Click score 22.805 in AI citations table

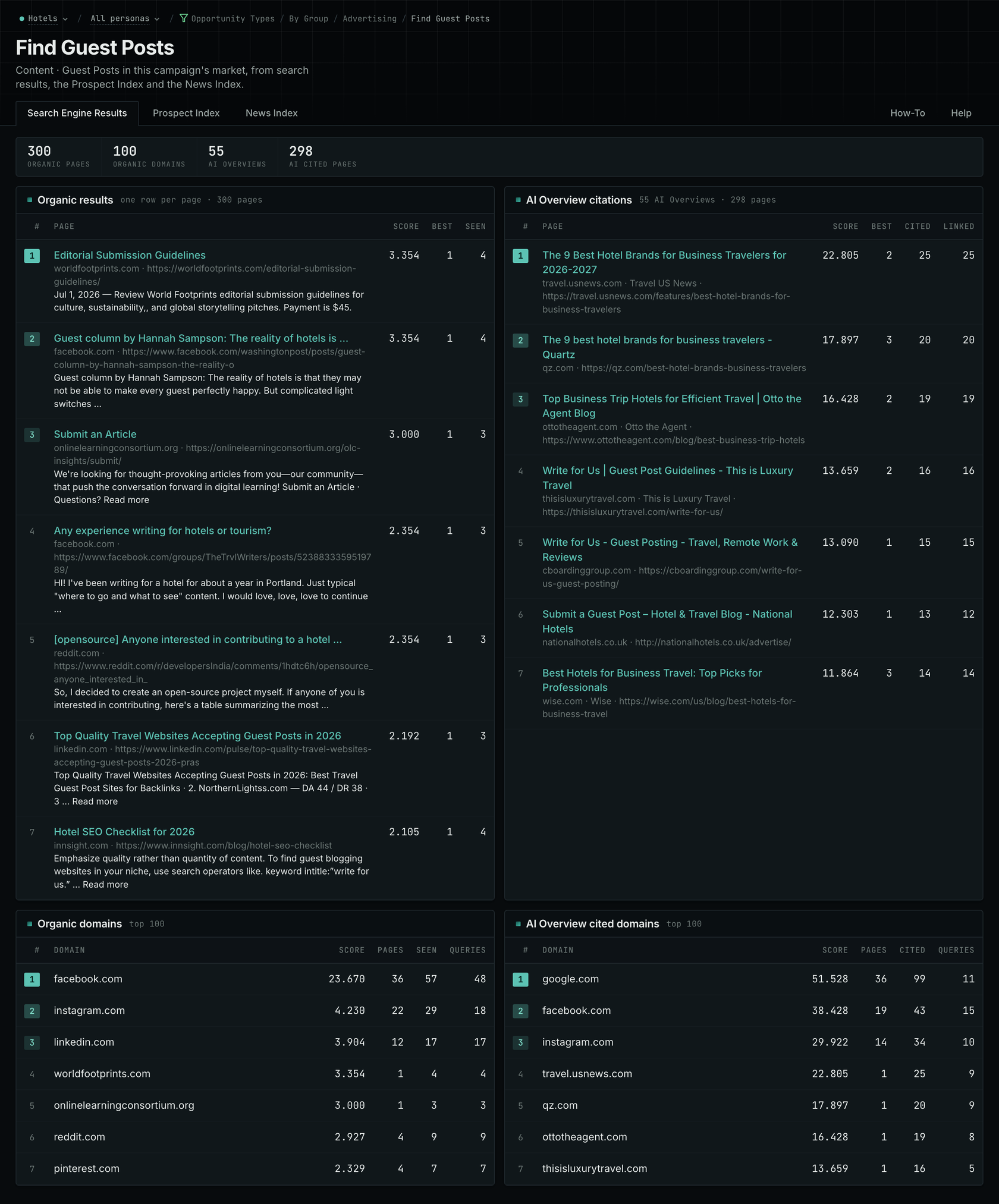point(840,256)
